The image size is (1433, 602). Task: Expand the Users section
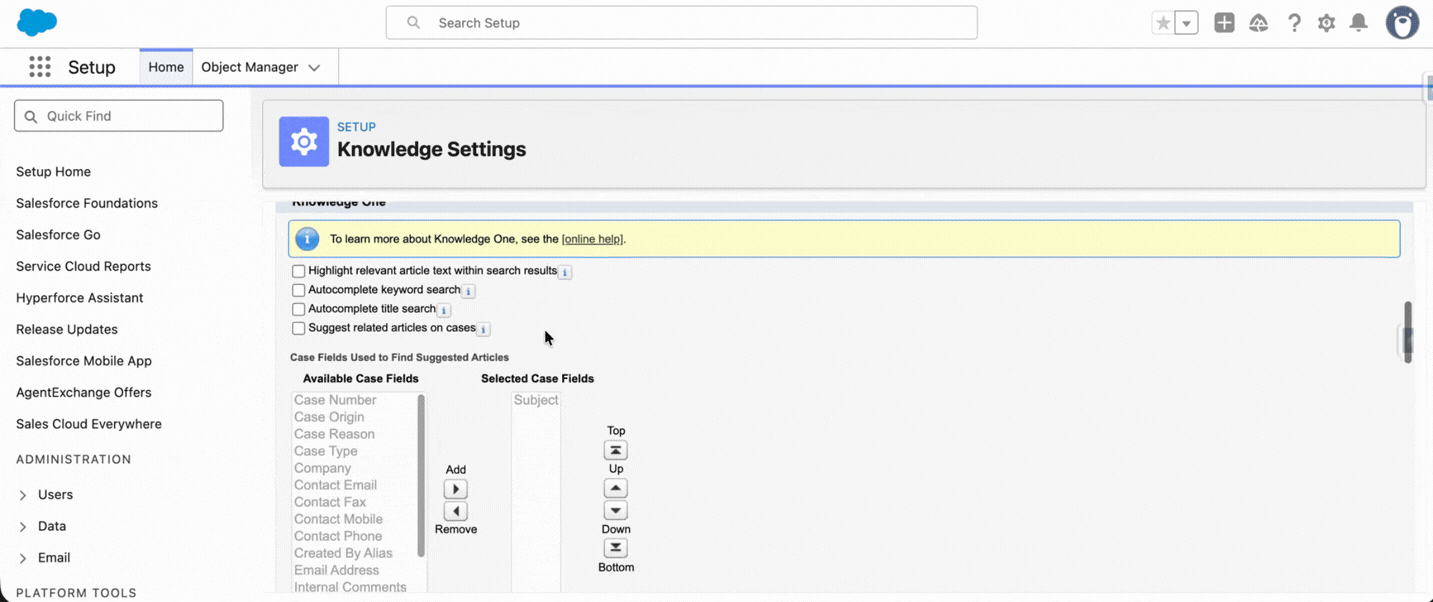23,495
